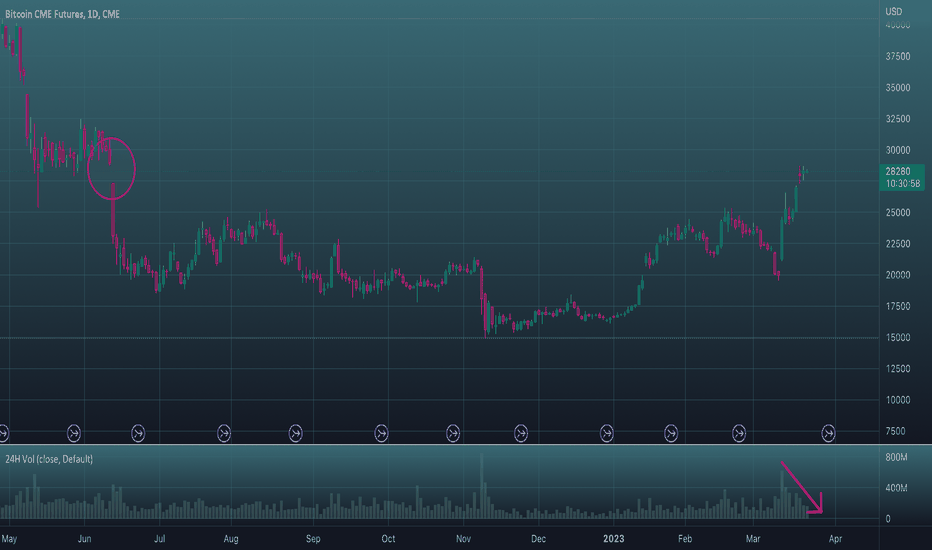
Task: Select the rollover marker icon just before Mar
Action: 739,433
